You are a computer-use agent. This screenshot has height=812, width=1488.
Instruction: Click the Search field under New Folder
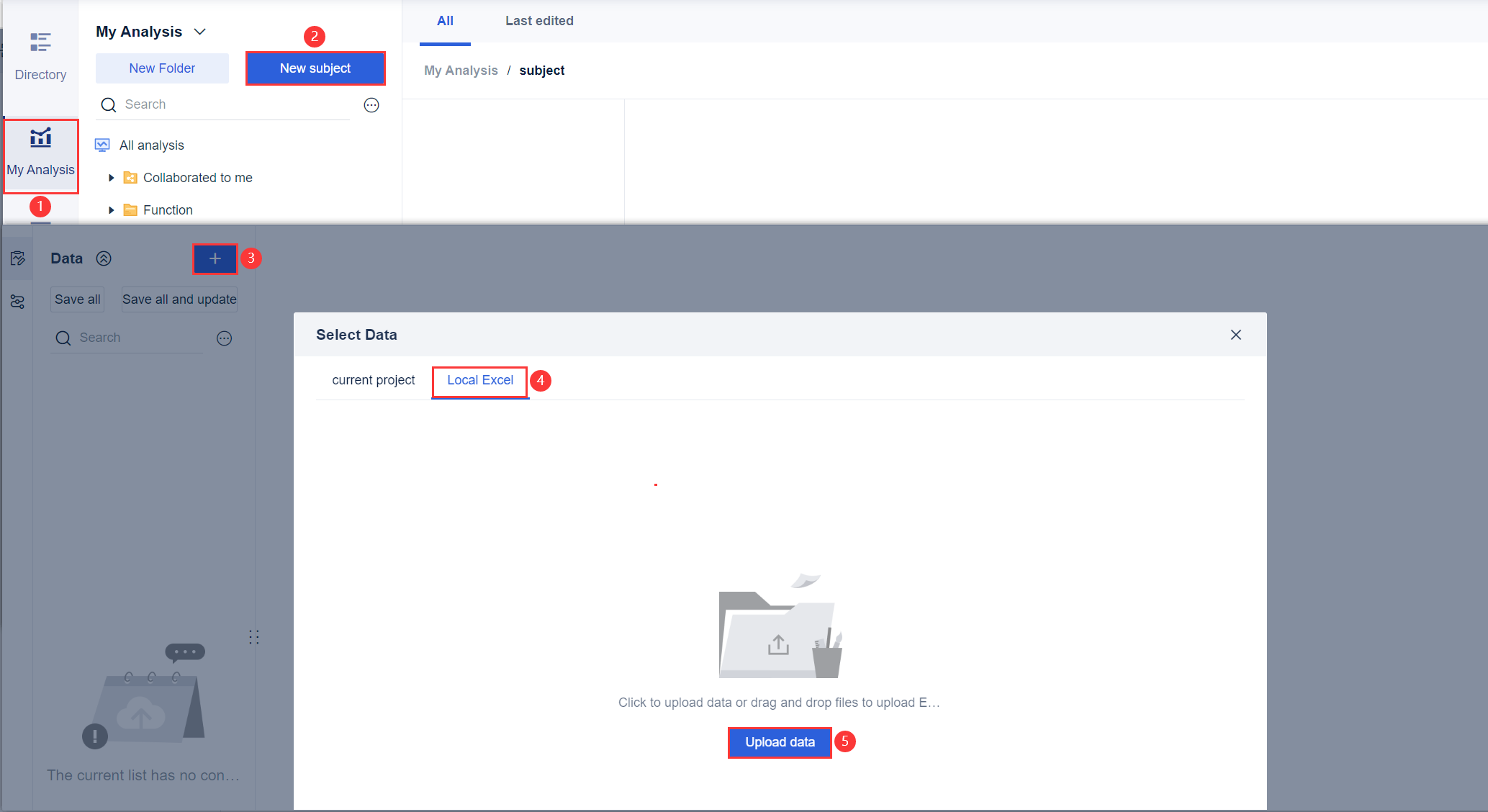tap(230, 104)
